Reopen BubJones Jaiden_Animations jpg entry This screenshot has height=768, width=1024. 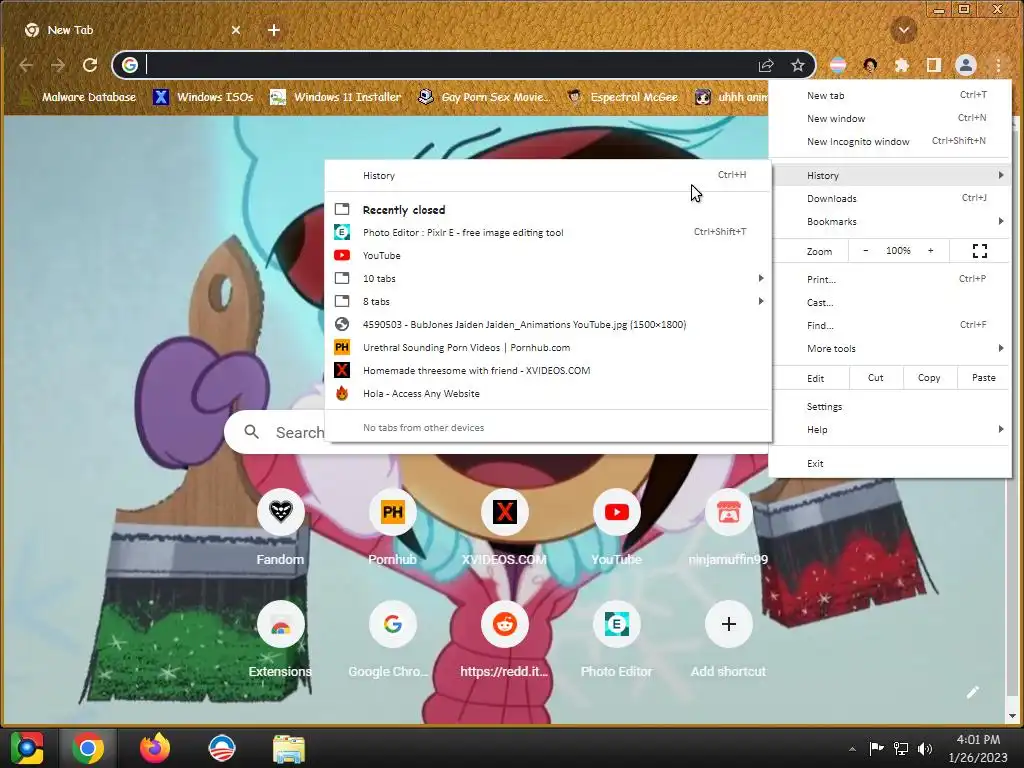coord(548,325)
